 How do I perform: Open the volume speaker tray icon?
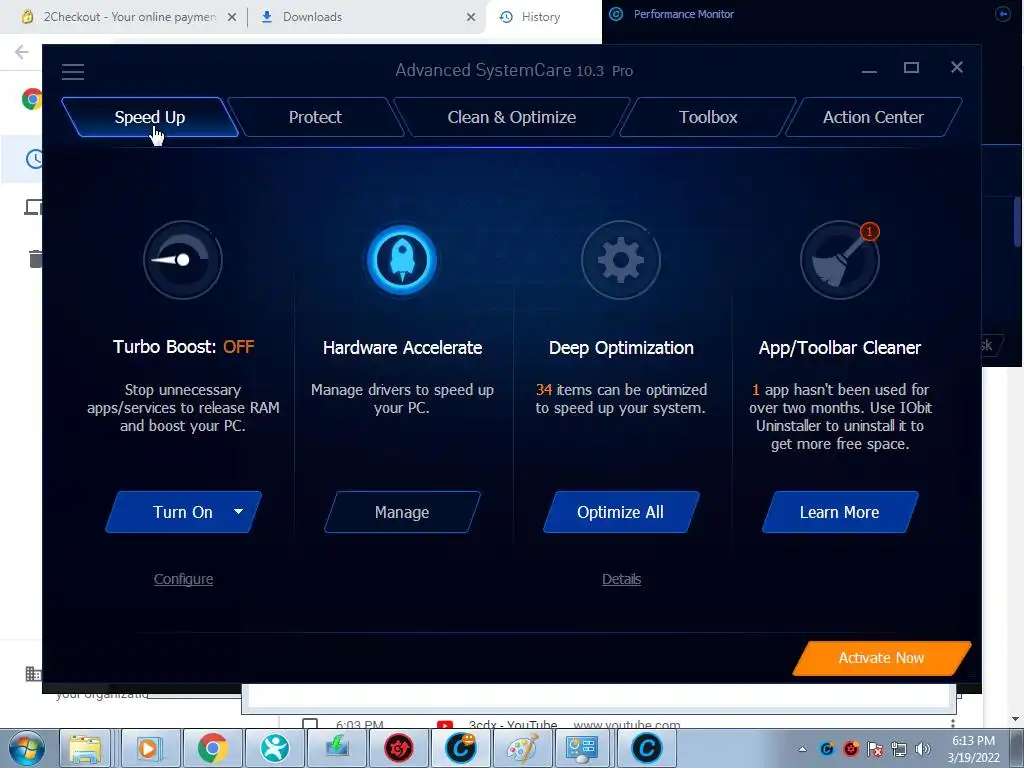point(923,749)
